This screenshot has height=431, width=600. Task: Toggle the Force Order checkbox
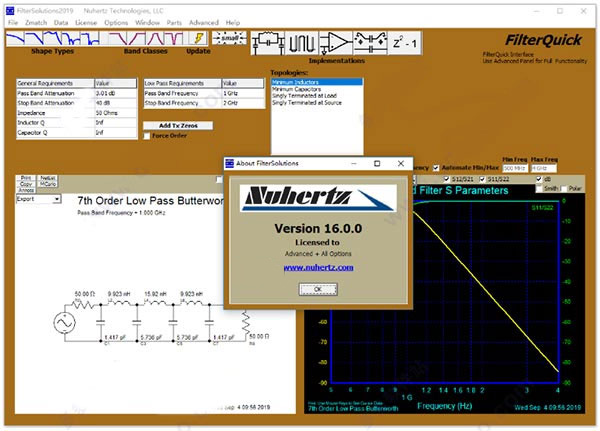tap(147, 136)
